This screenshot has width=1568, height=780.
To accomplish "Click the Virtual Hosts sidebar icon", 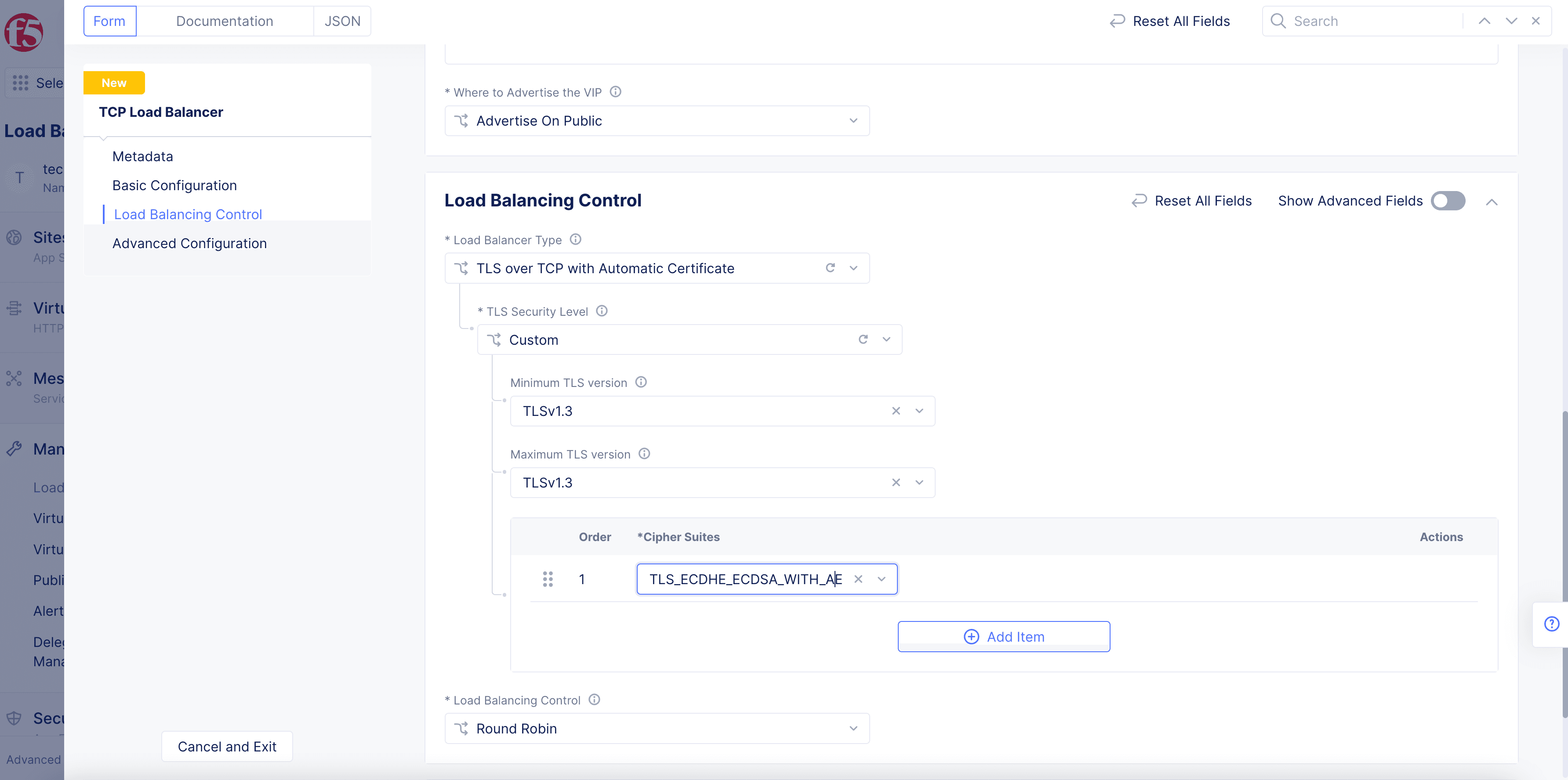I will pyautogui.click(x=14, y=308).
